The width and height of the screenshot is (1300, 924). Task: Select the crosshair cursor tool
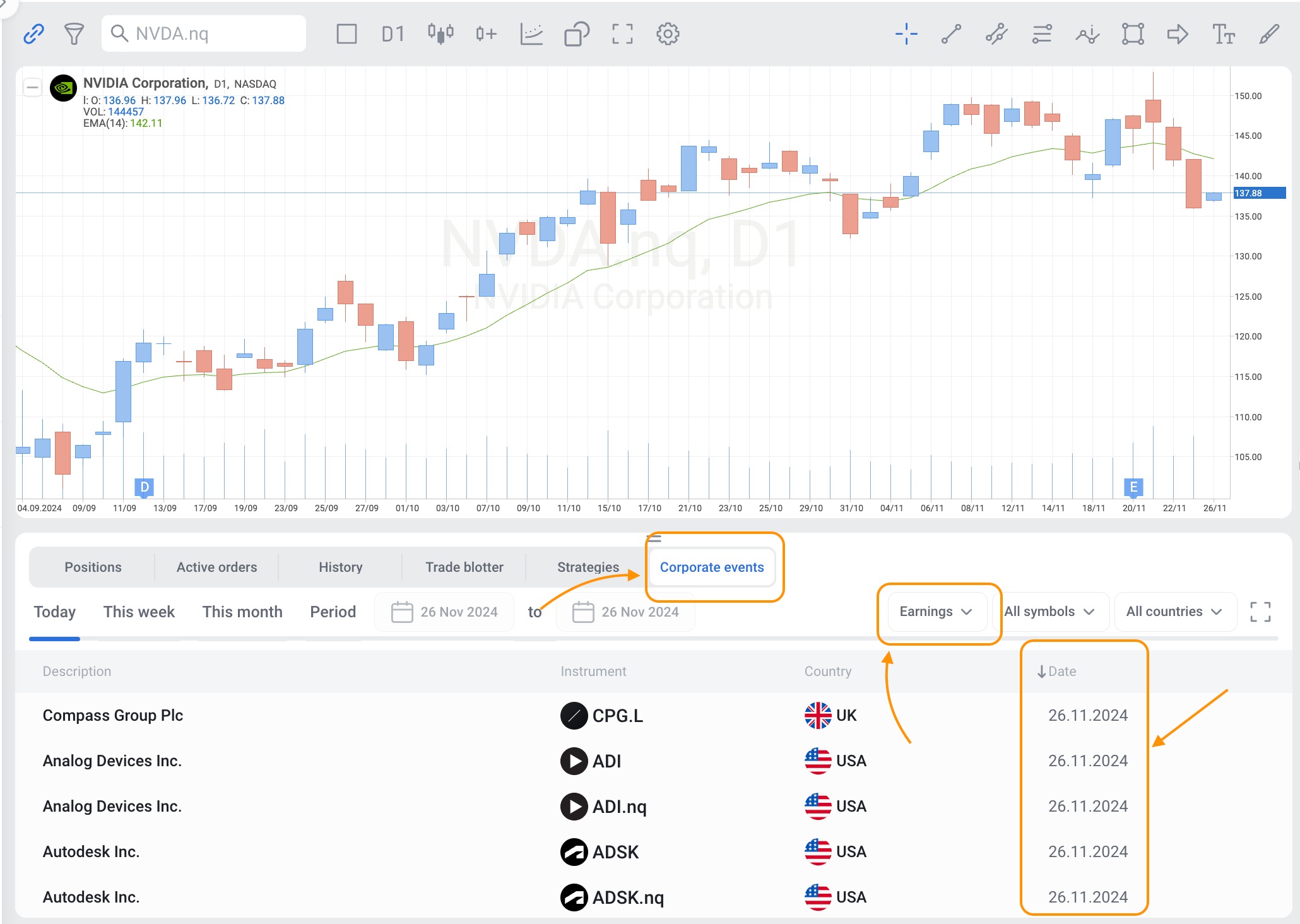click(x=906, y=33)
